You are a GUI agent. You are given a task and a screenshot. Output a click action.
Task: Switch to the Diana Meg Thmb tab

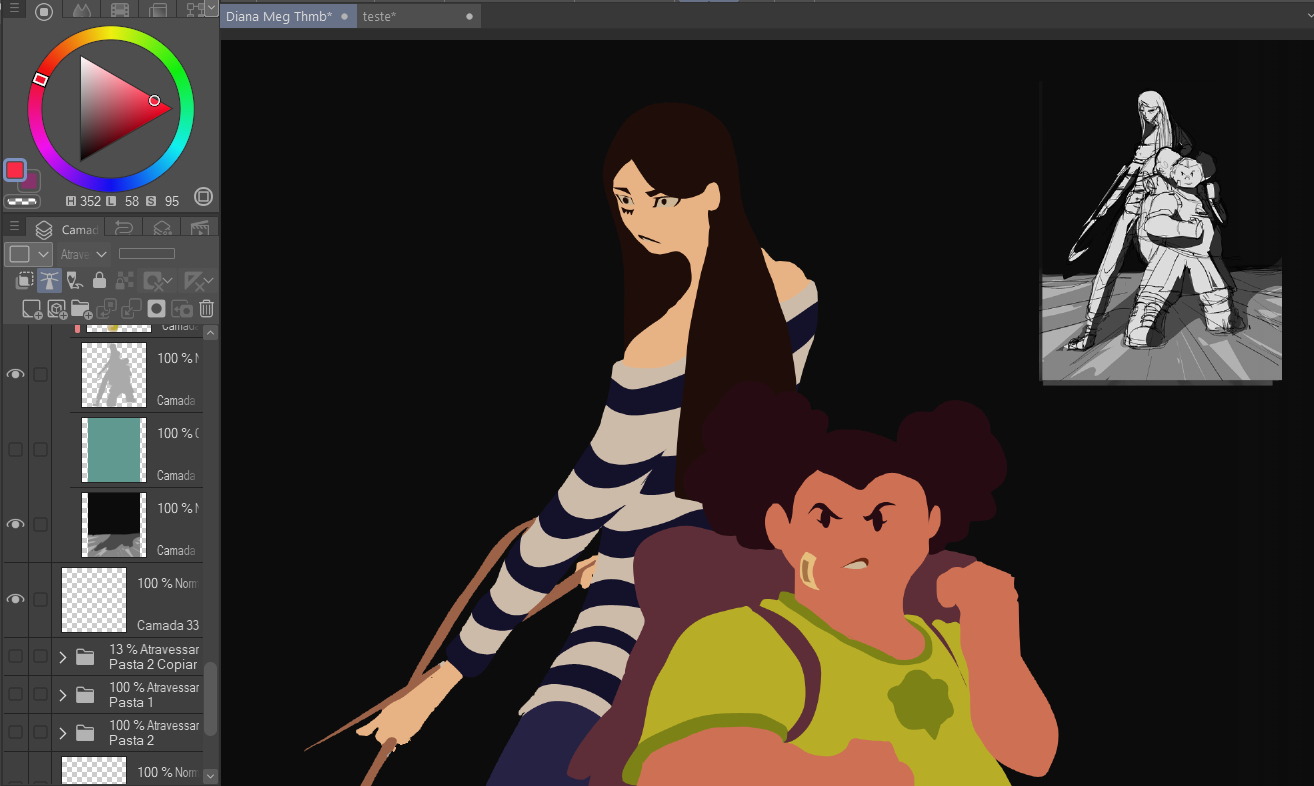click(279, 17)
